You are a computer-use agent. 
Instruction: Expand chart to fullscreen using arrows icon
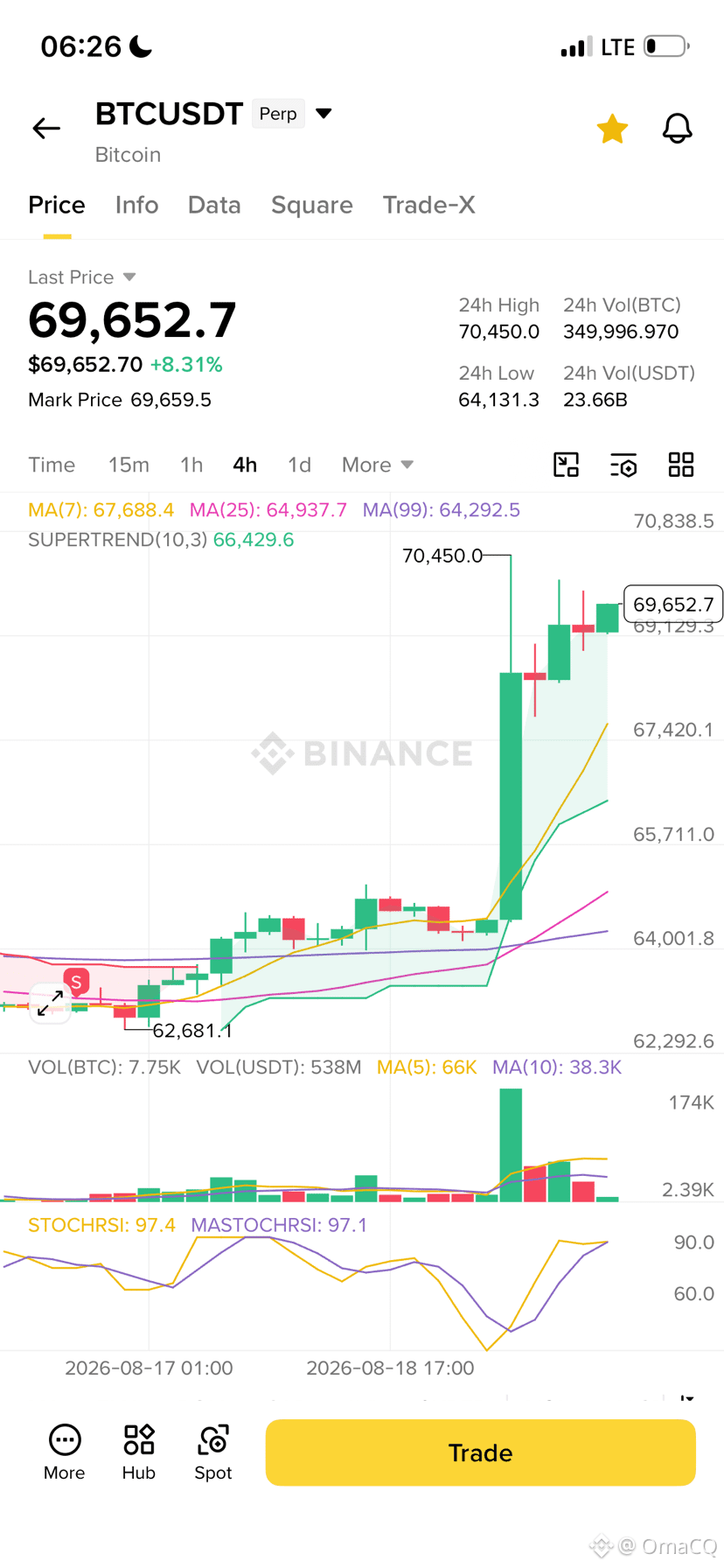point(50,1003)
